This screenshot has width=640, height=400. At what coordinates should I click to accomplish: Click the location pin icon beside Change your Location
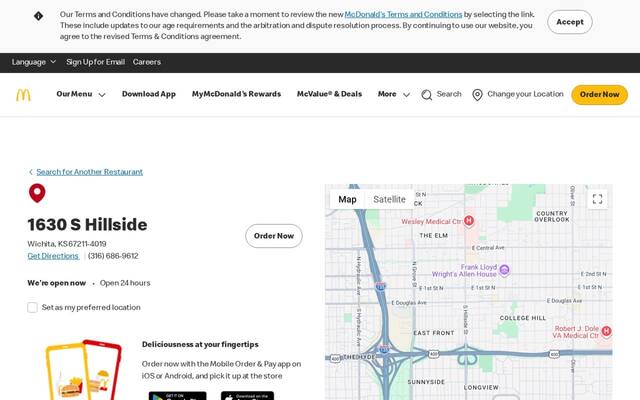point(477,95)
